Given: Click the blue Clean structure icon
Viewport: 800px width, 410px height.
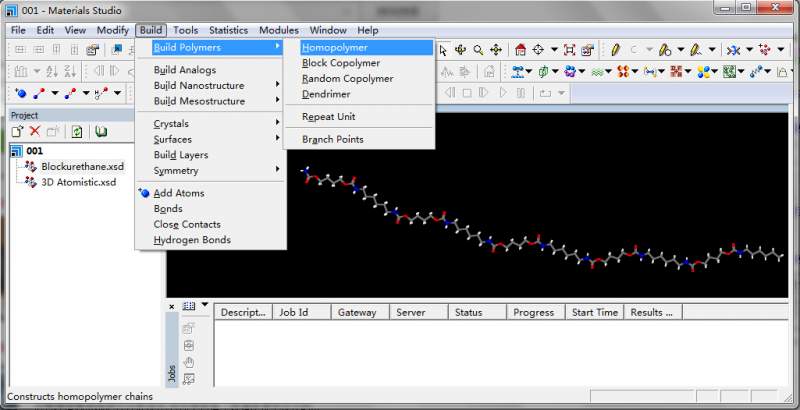Looking at the screenshot, I should click(x=734, y=49).
